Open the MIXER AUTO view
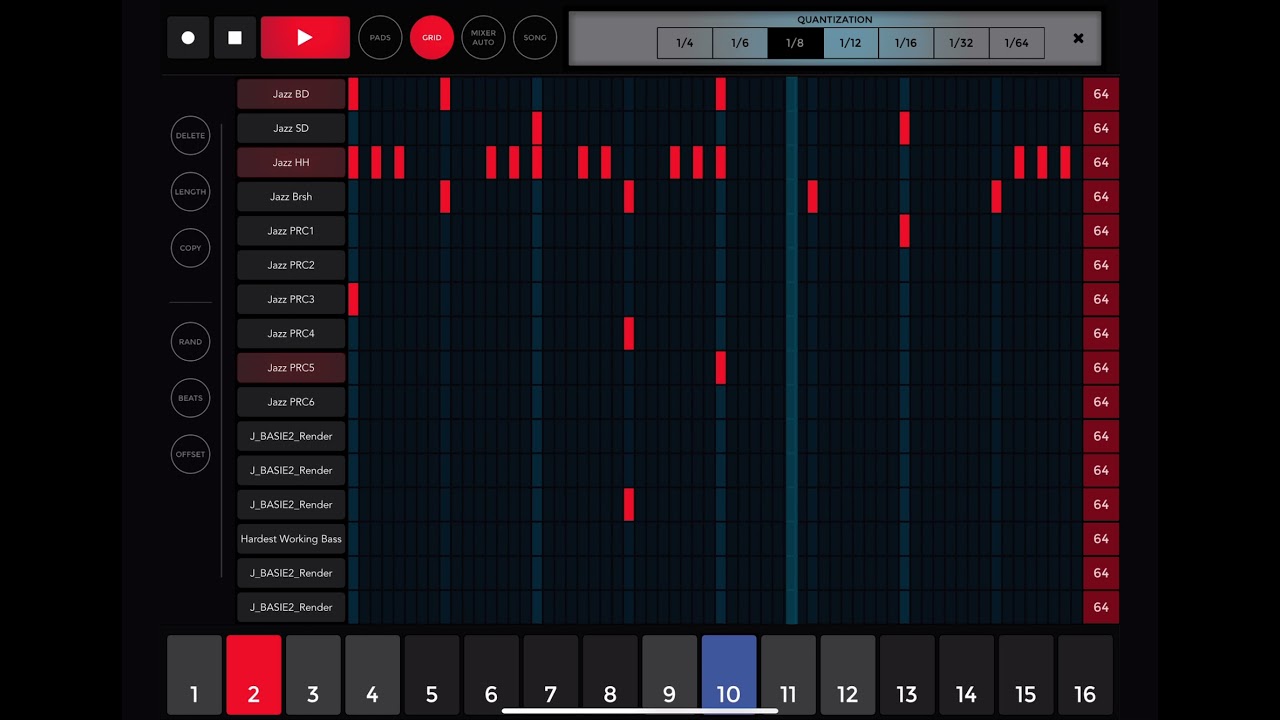The width and height of the screenshot is (1280, 720). pos(483,38)
